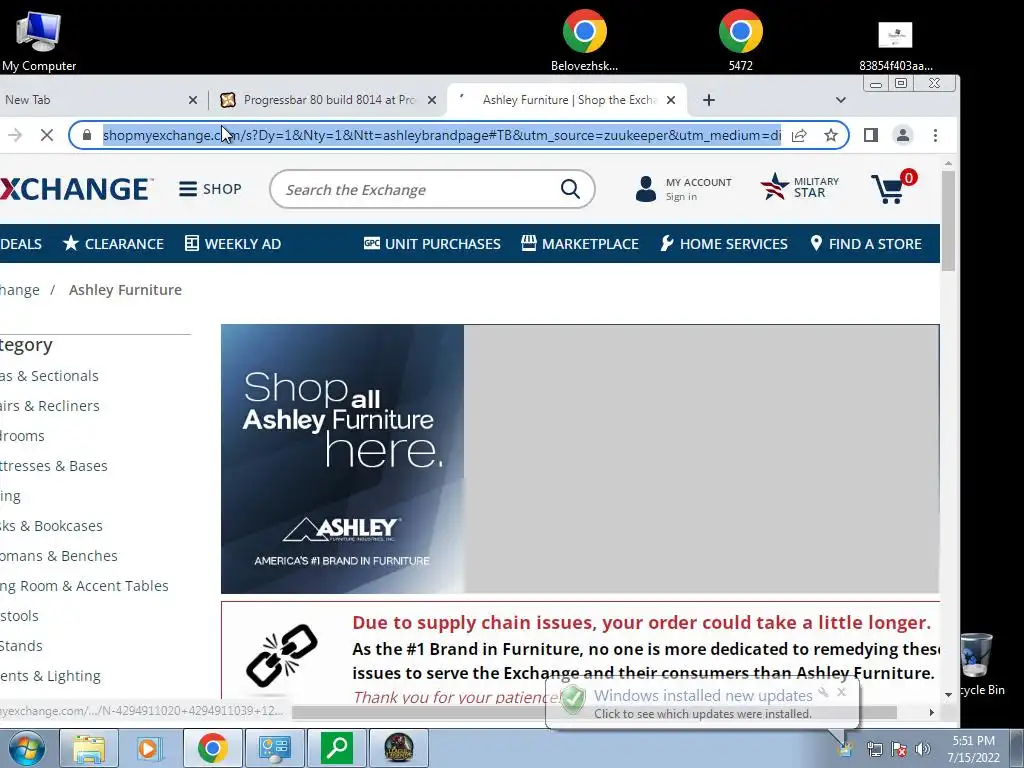Close the Ashley Furniture tab
The image size is (1024, 768).
coord(671,100)
